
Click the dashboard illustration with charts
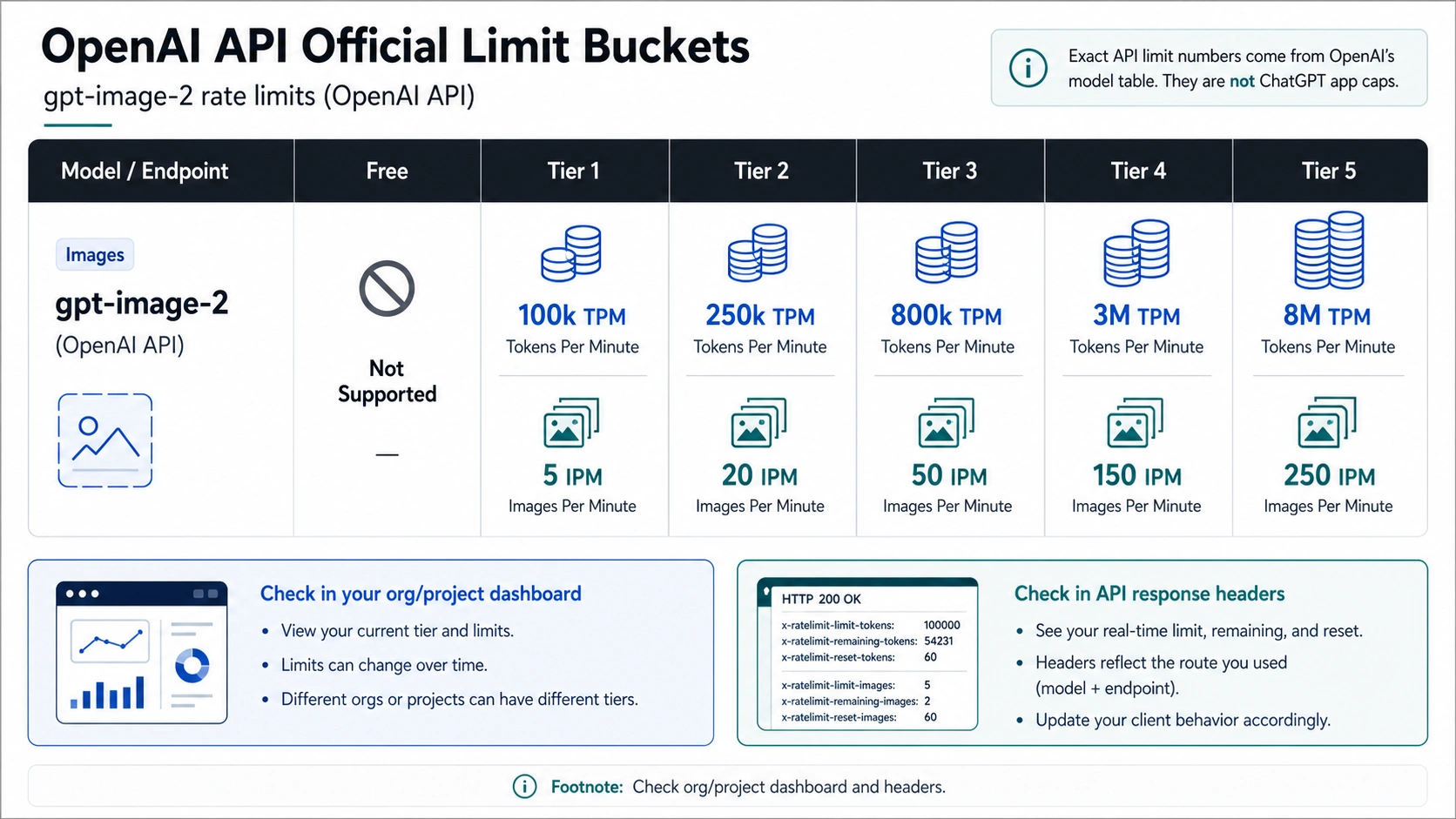142,653
